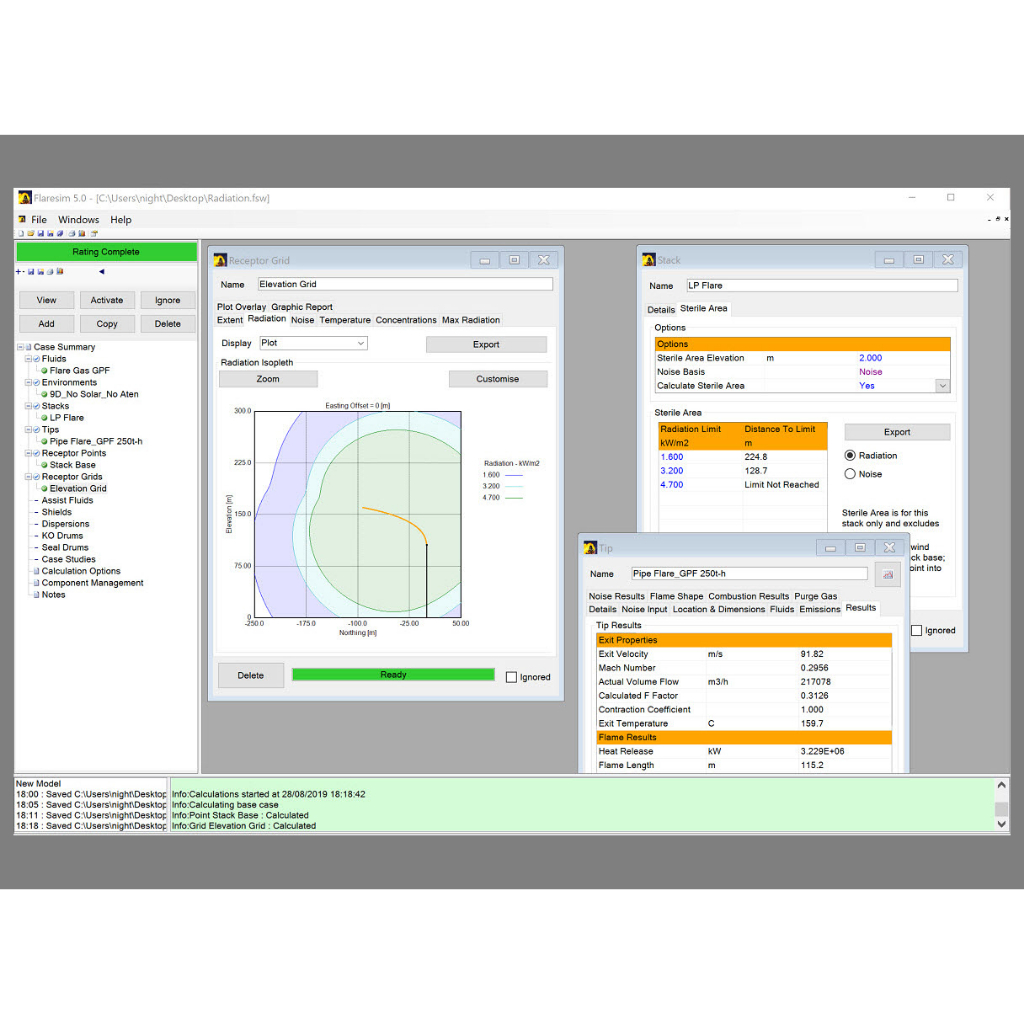Open Calculate Sterile Area dropdown arrow
Screen dimensions: 1024x1024
(941, 386)
